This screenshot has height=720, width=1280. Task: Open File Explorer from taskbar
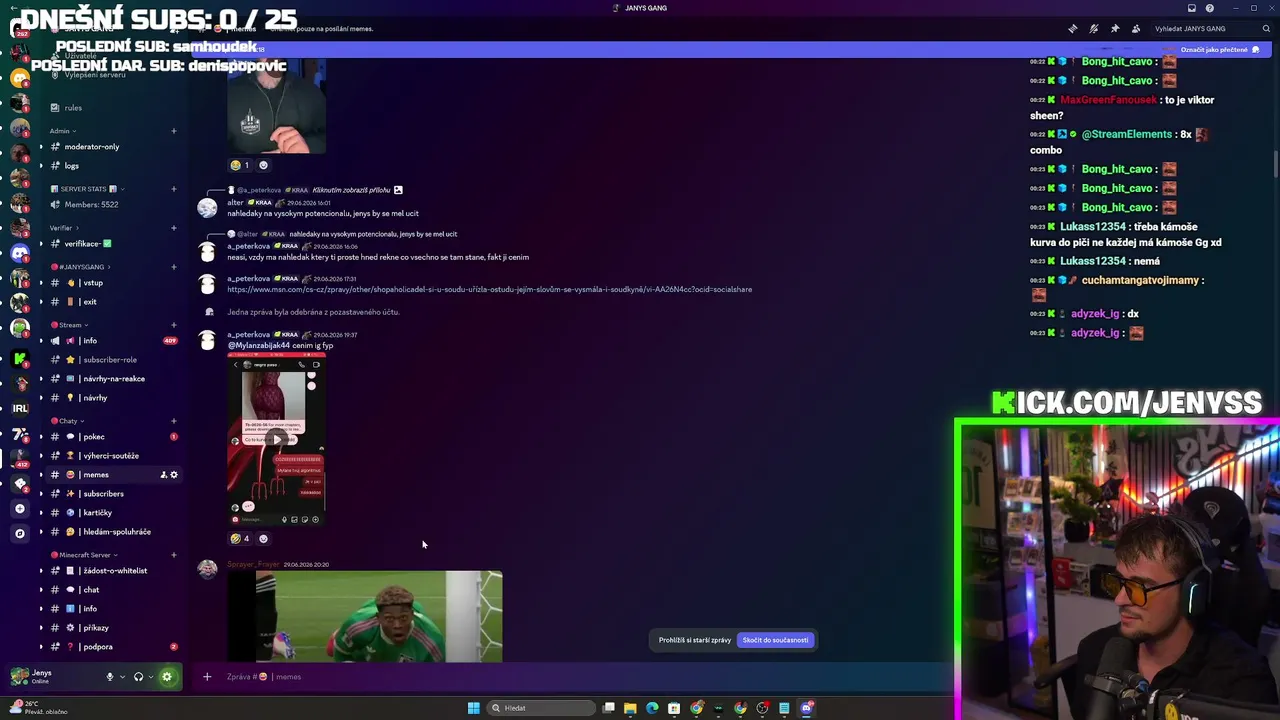click(630, 708)
